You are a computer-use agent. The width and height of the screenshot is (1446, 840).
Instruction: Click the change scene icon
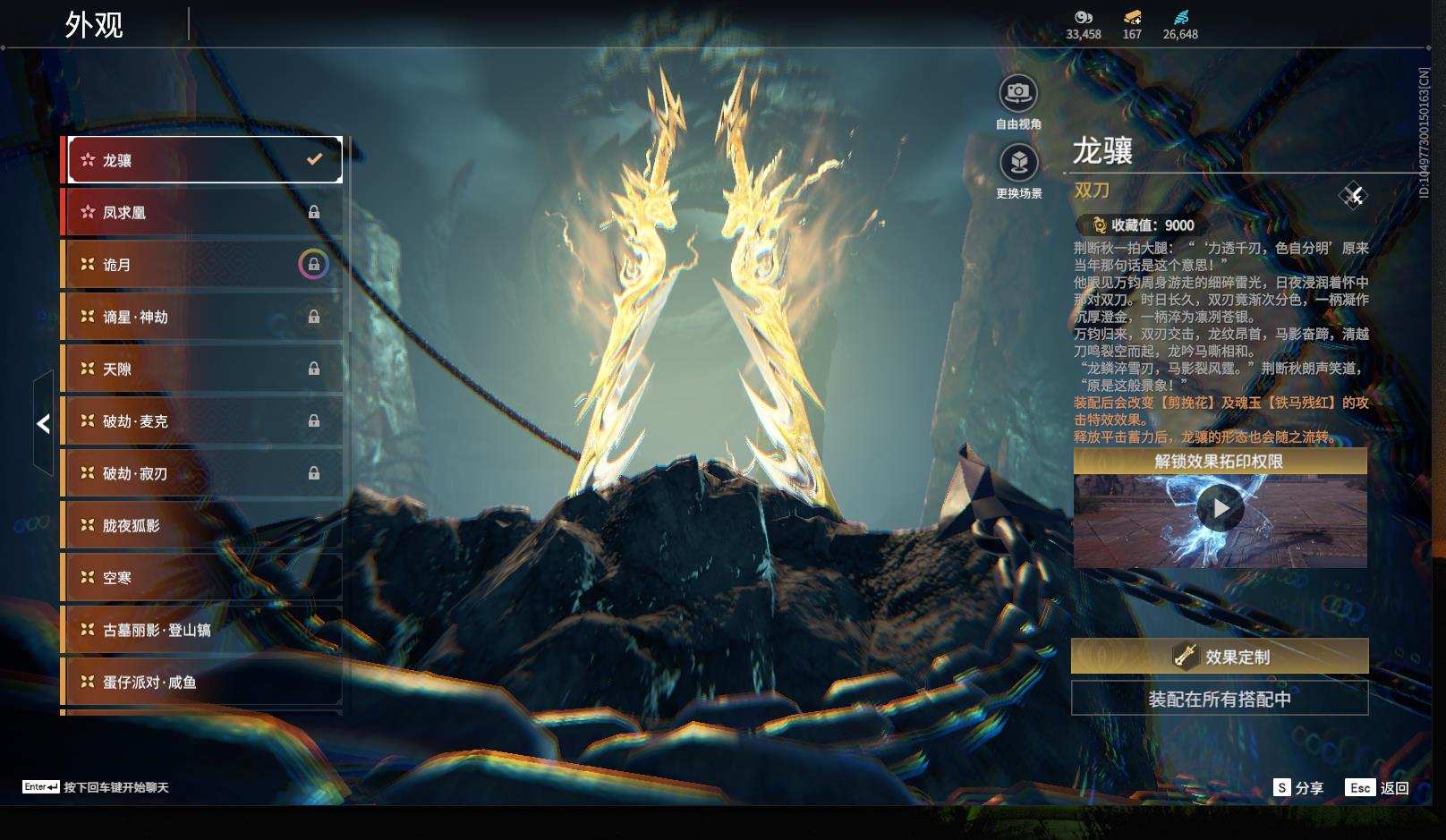click(1018, 163)
